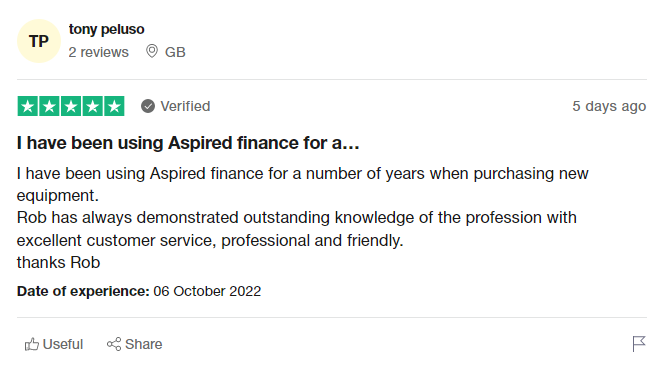The image size is (667, 372).
Task: Click the fourth green rating star
Action: click(92, 106)
